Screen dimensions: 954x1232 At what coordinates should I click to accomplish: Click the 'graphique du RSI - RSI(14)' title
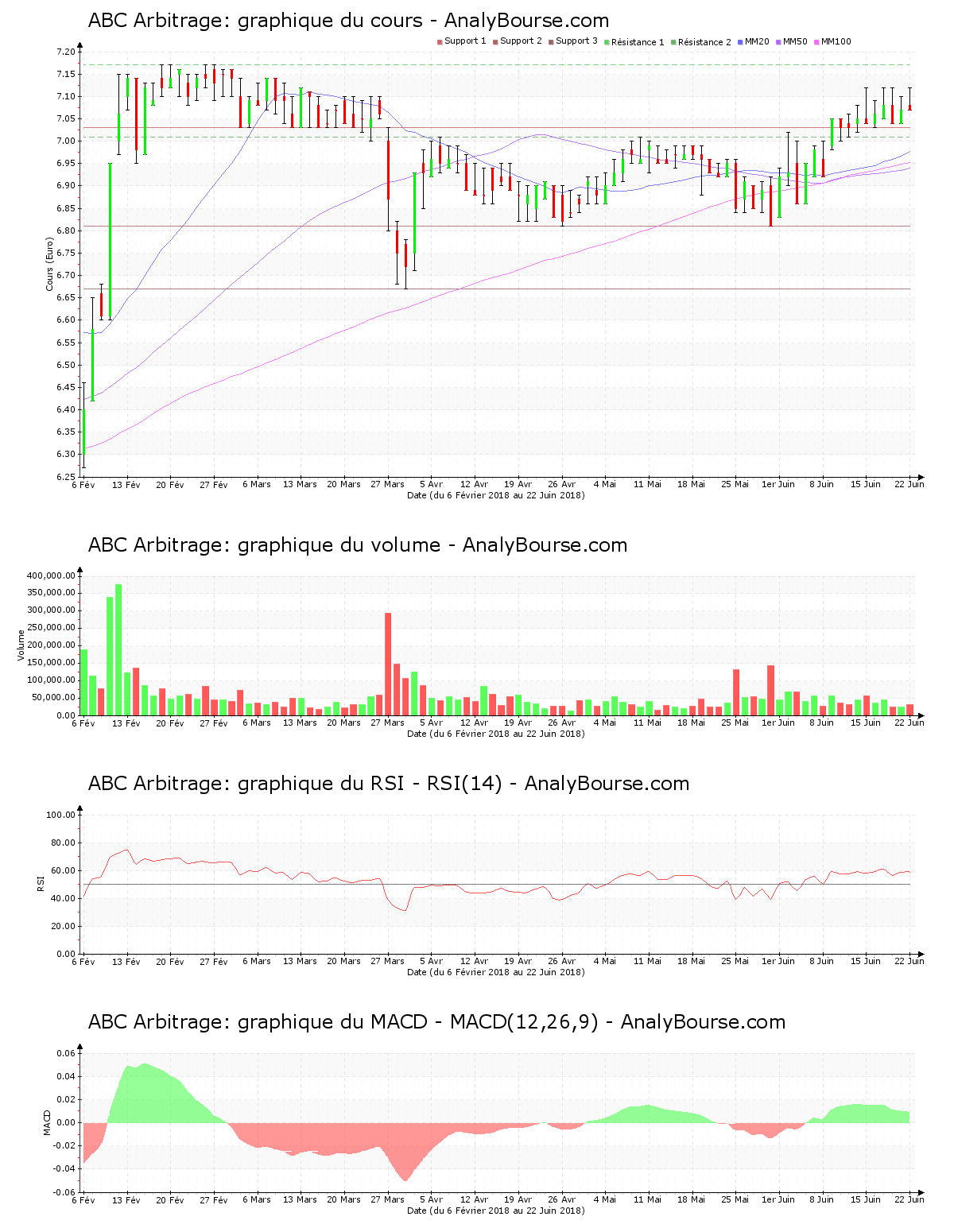click(x=389, y=784)
